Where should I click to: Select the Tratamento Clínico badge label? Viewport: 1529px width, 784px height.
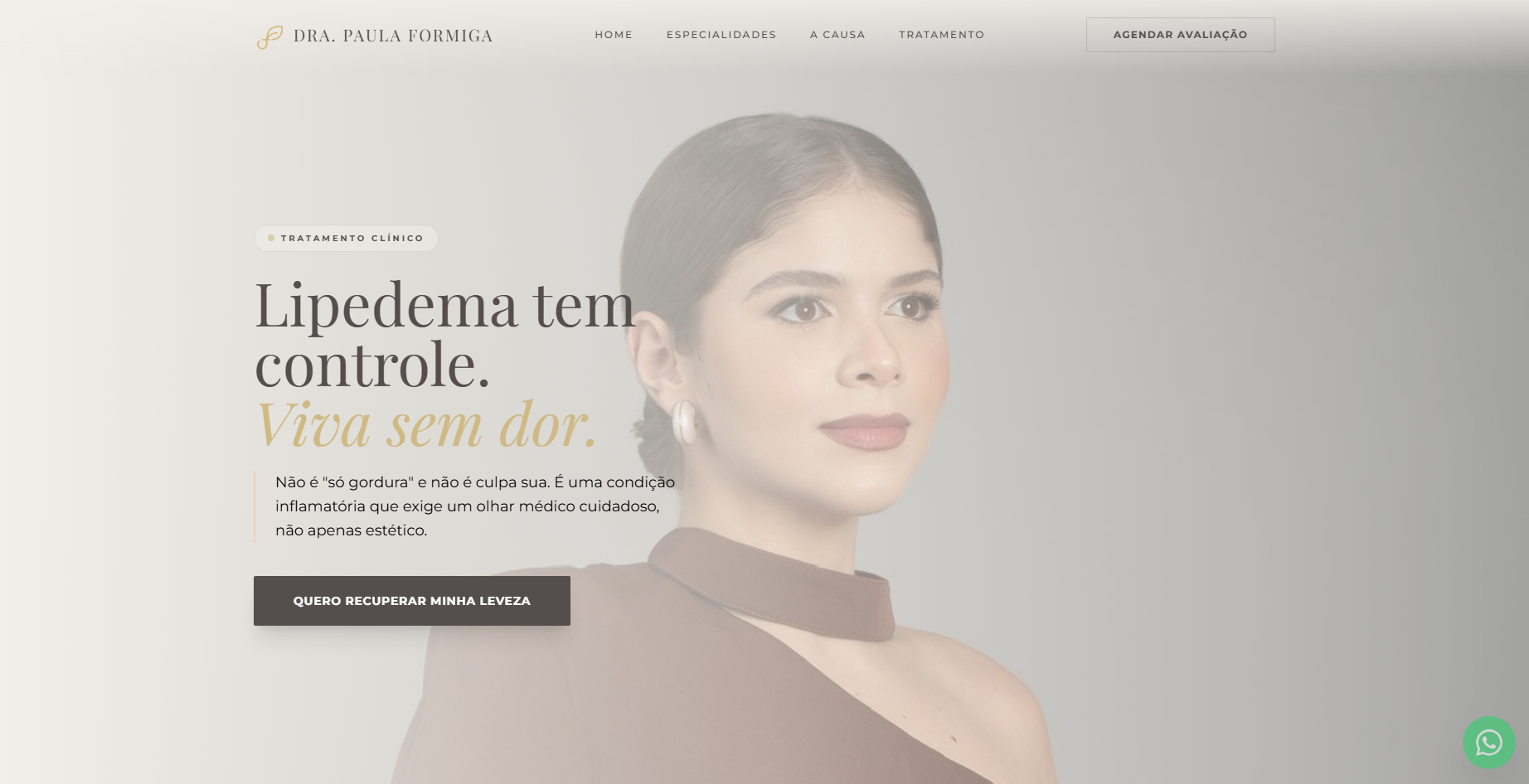(x=352, y=238)
